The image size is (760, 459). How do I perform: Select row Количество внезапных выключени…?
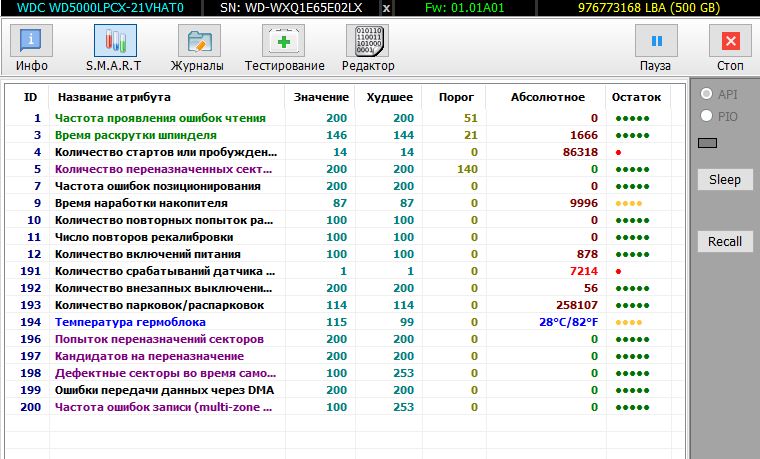(345, 288)
